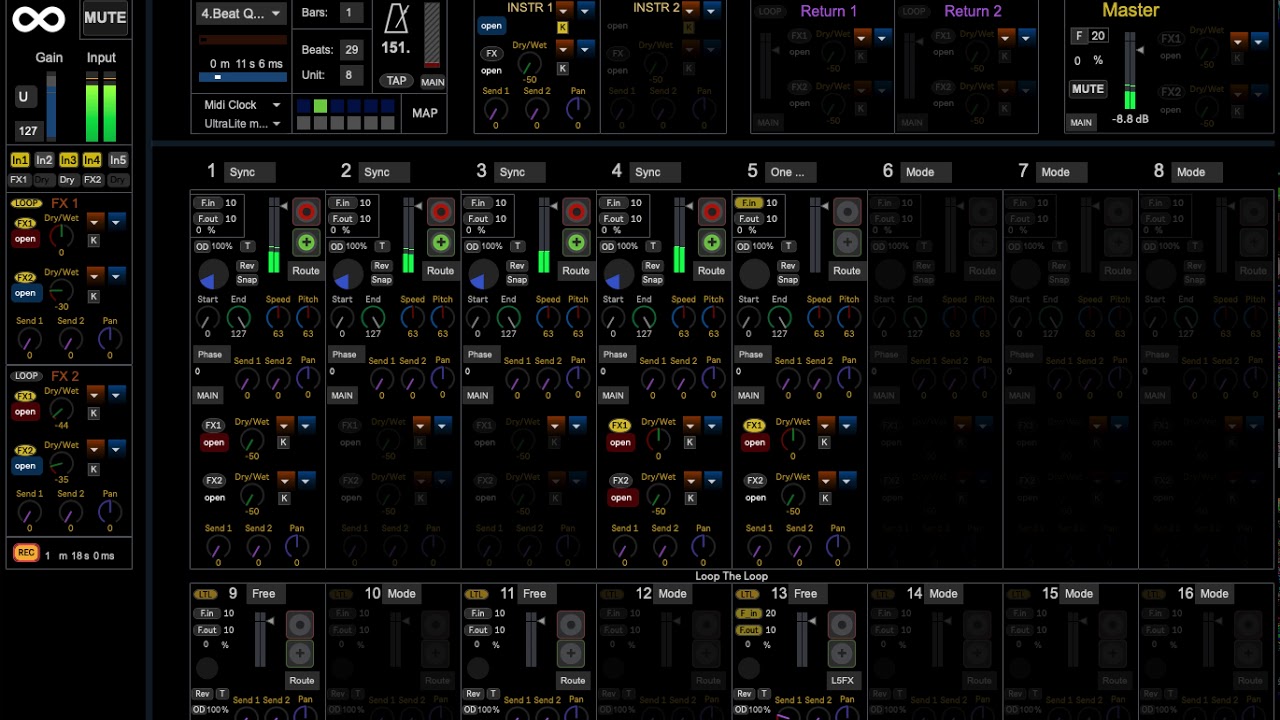This screenshot has height=720, width=1280.
Task: Click the Master volume fader
Action: tap(1130, 71)
